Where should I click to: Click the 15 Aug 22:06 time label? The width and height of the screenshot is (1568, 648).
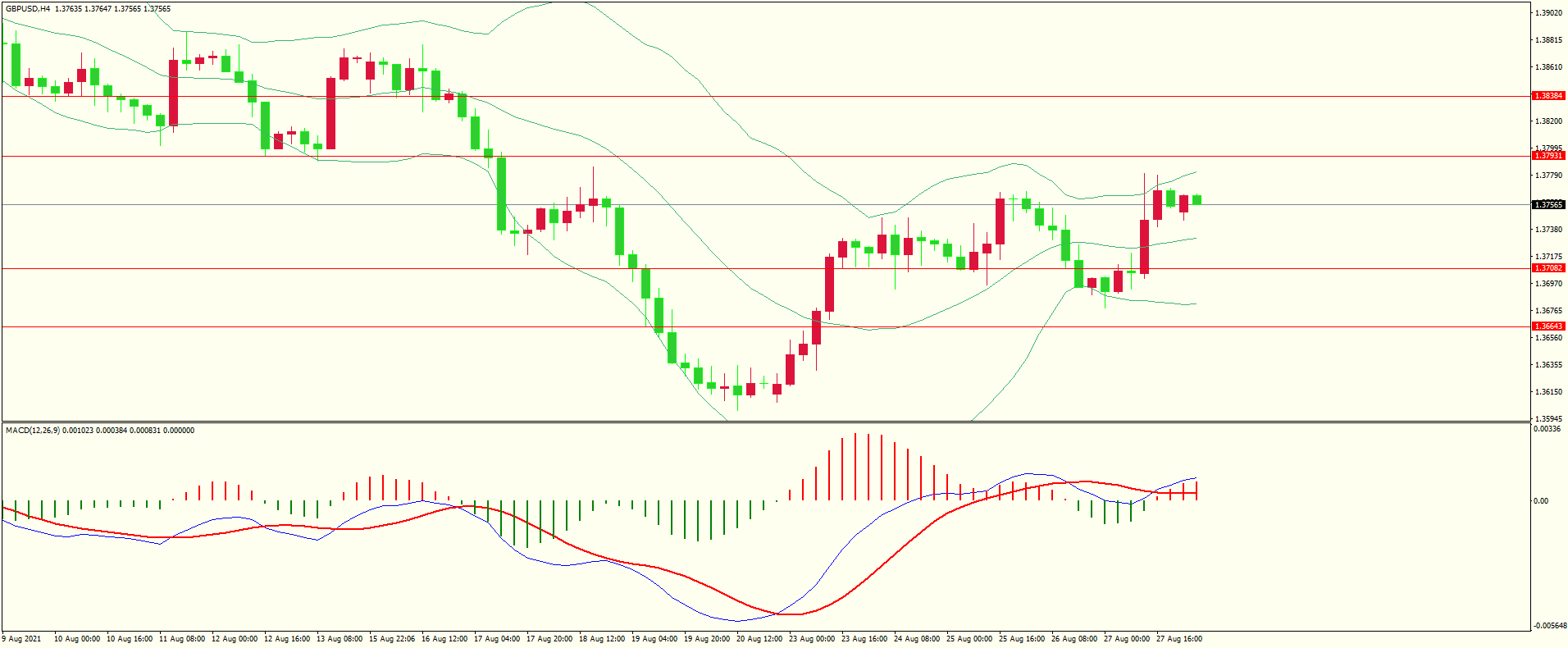tap(392, 639)
